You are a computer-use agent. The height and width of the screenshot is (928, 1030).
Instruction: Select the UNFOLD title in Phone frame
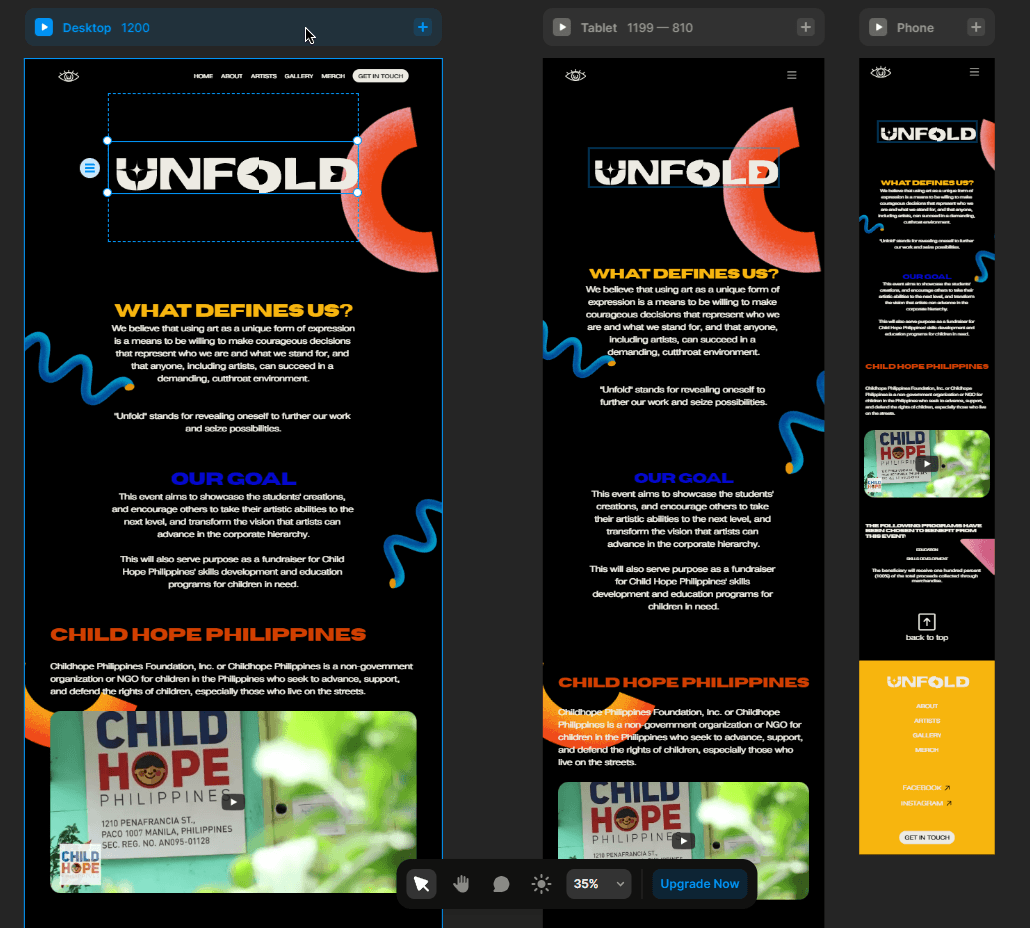pyautogui.click(x=928, y=134)
